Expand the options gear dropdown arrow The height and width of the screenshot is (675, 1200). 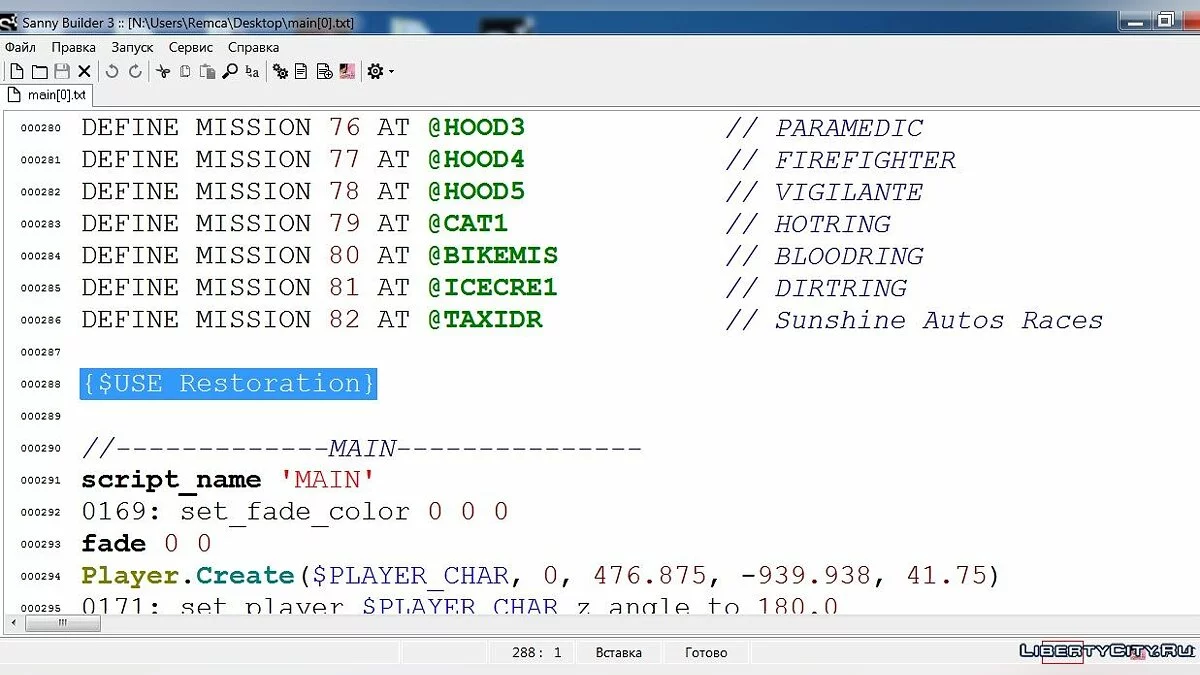[391, 72]
